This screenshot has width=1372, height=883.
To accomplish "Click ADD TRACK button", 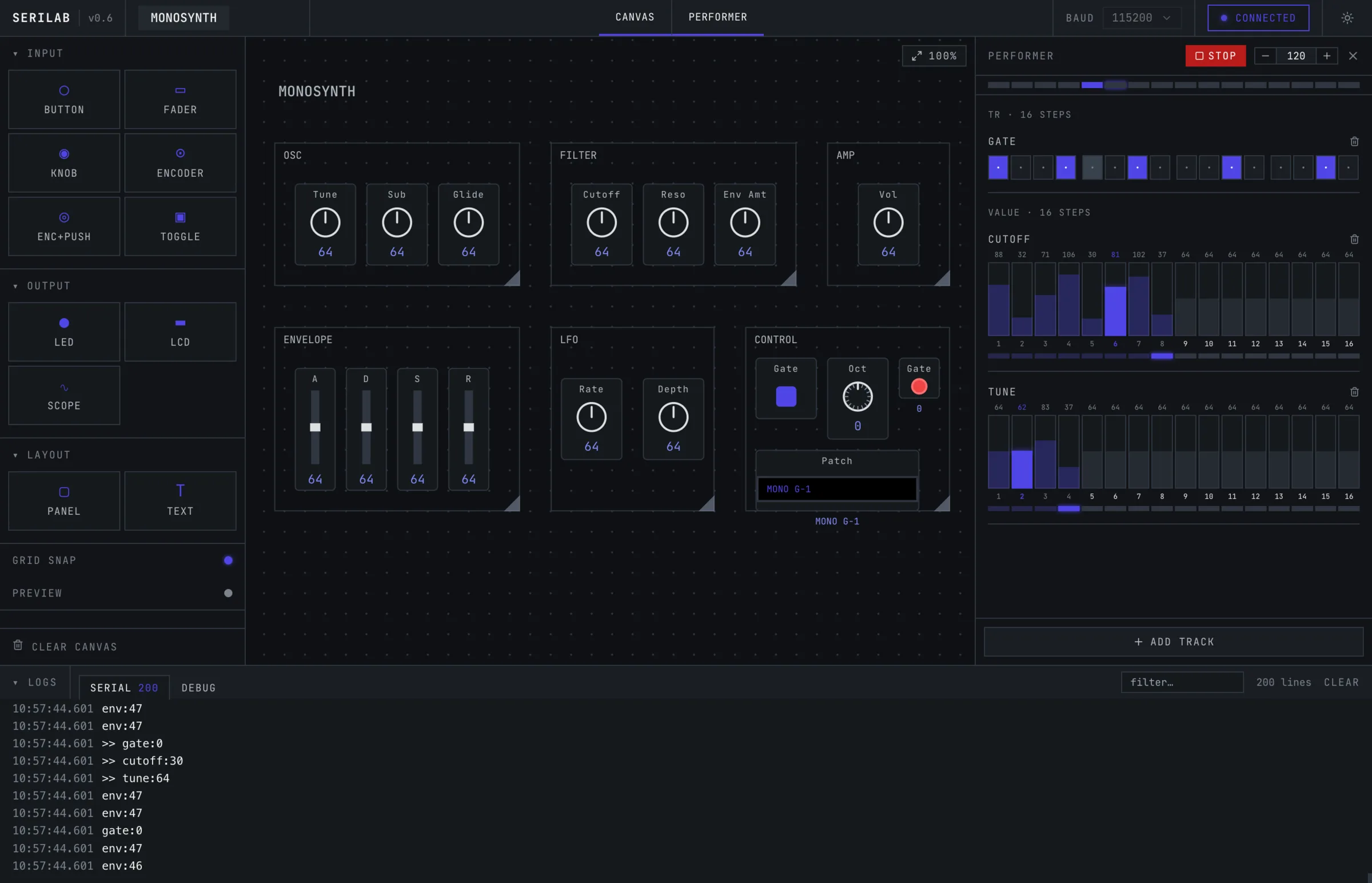I will point(1173,642).
